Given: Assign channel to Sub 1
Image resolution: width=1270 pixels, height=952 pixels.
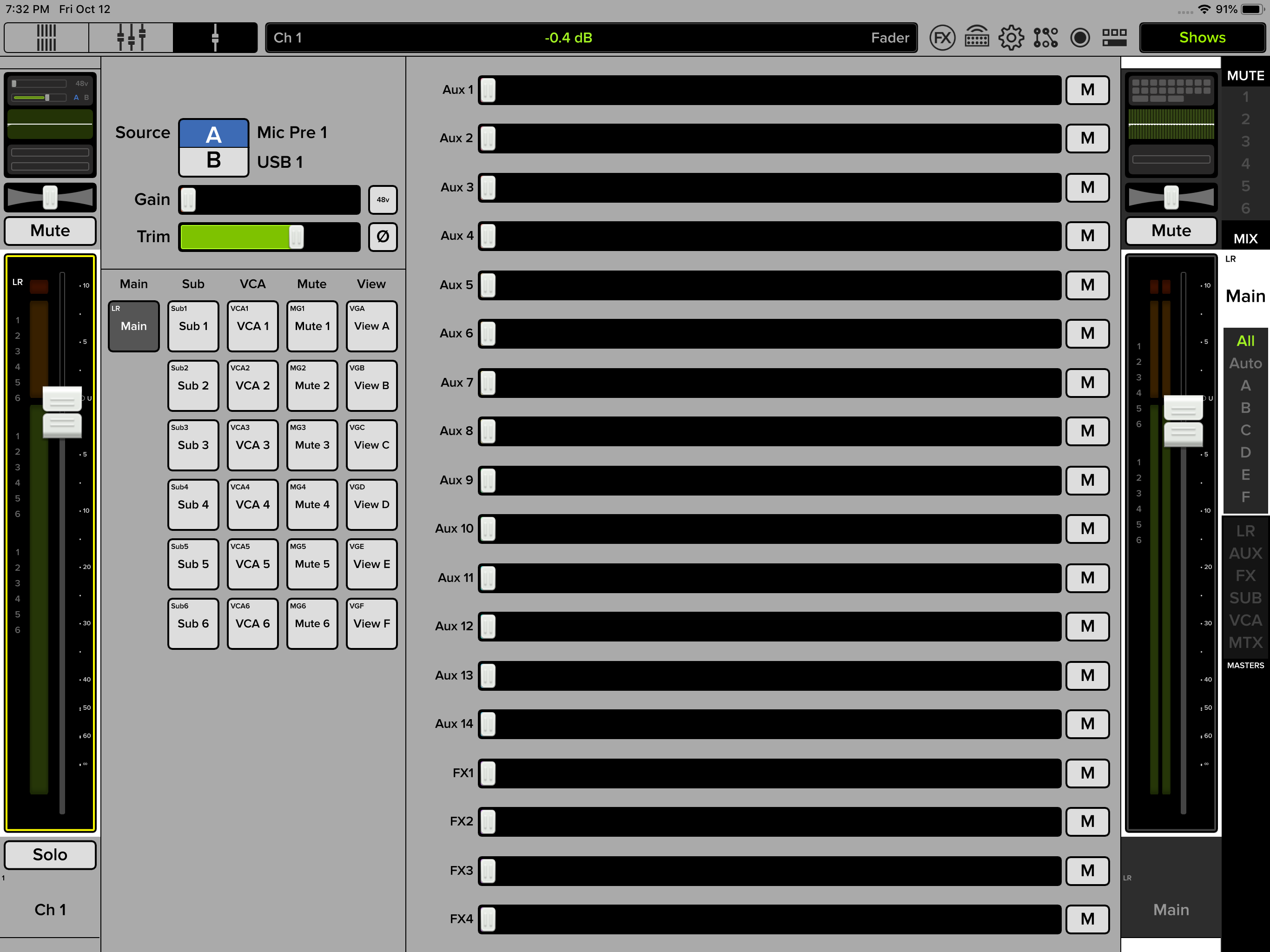Looking at the screenshot, I should (x=193, y=326).
